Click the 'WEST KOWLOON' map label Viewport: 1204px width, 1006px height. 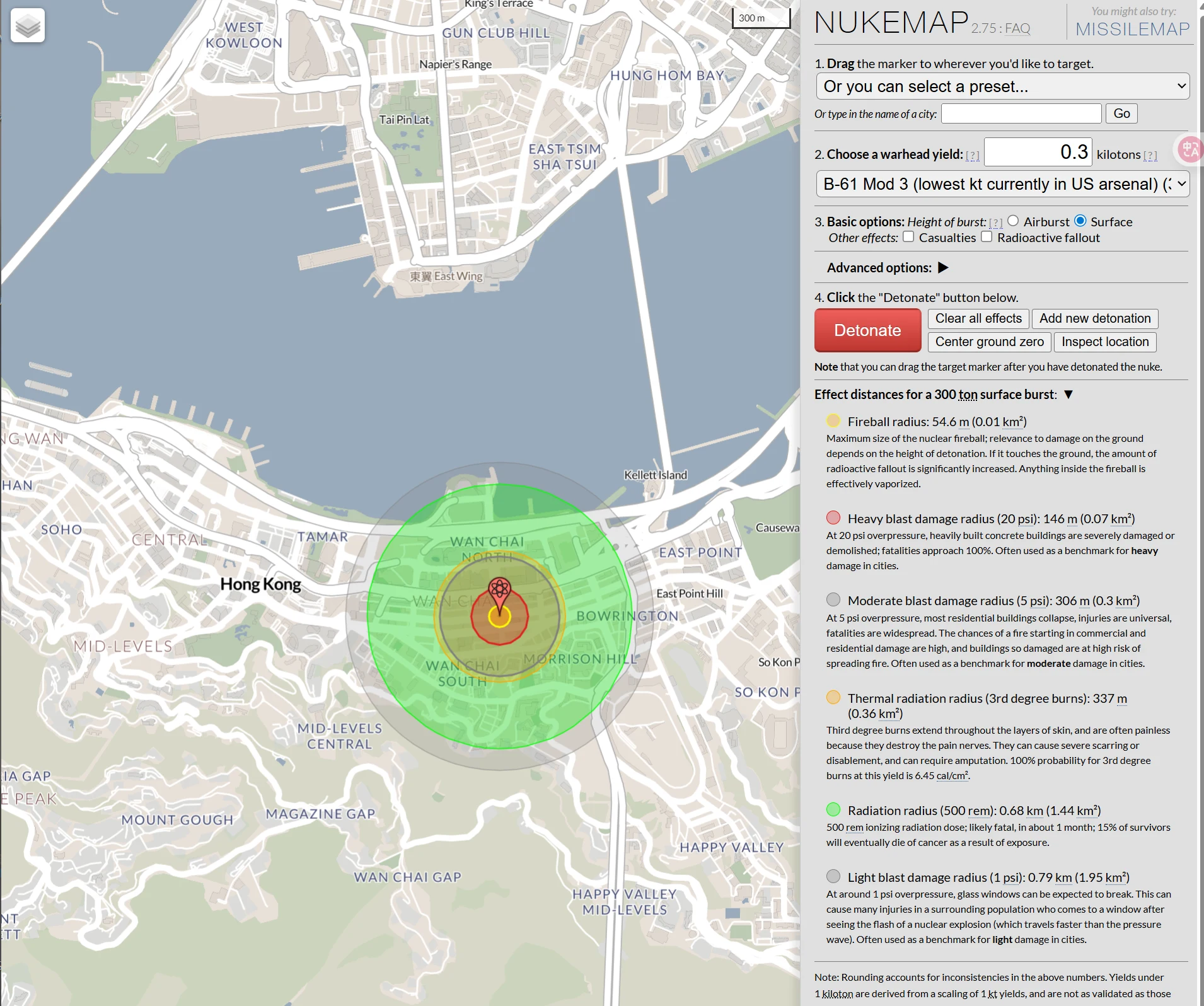tap(244, 35)
